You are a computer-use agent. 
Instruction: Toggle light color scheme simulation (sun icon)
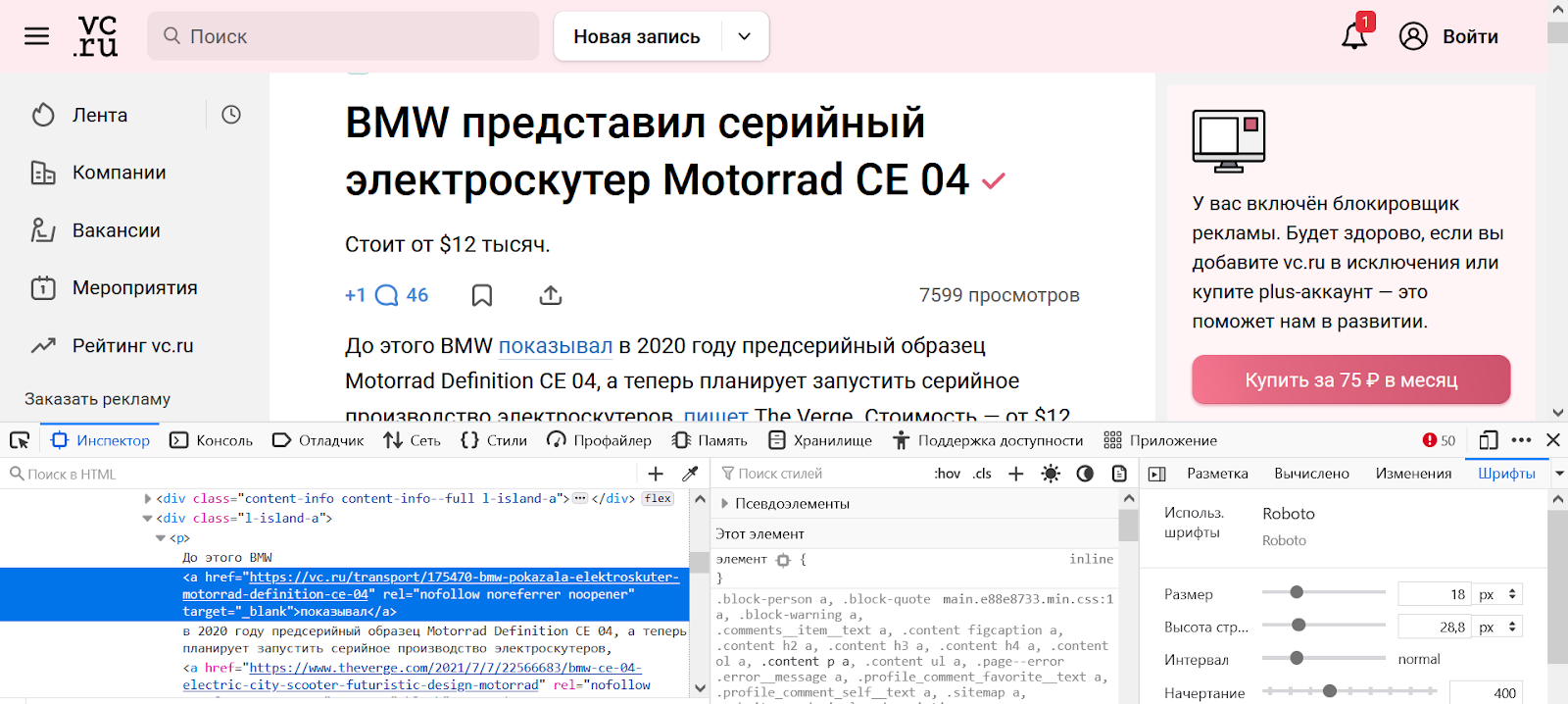(1051, 474)
